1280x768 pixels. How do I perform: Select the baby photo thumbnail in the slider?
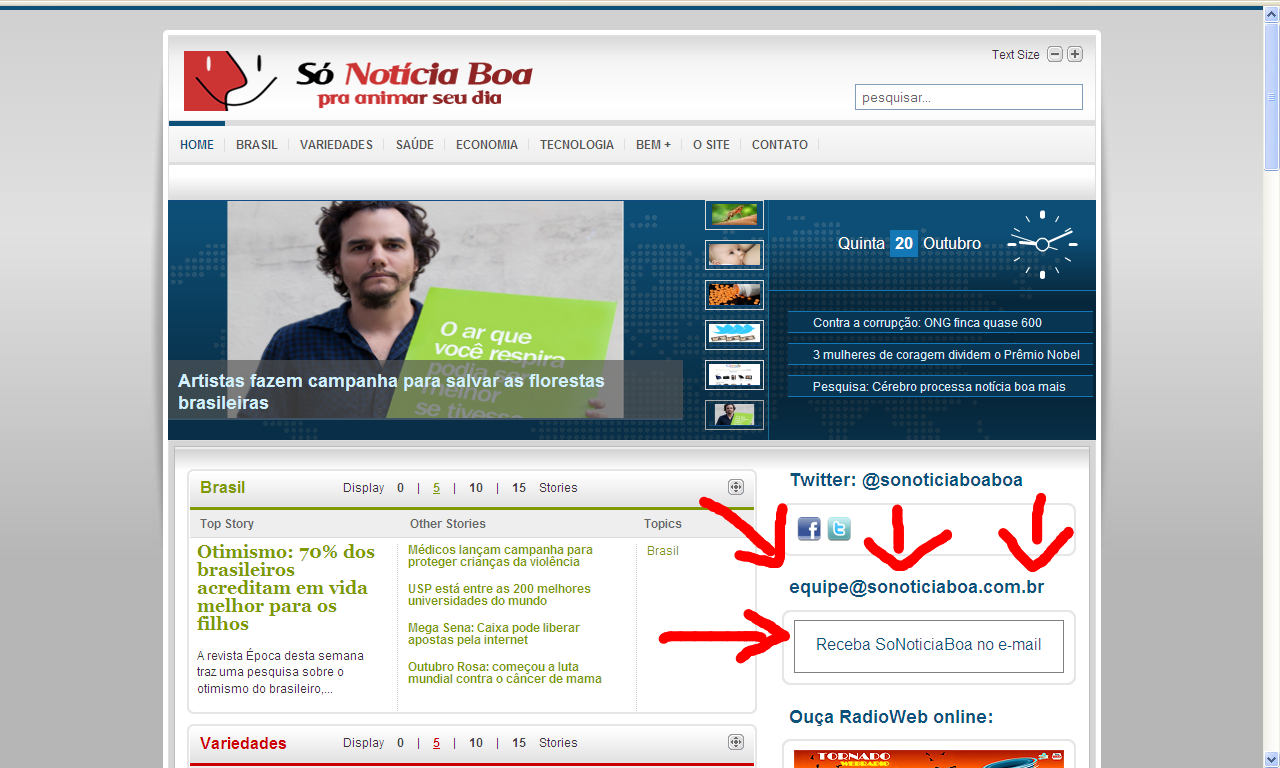(733, 254)
